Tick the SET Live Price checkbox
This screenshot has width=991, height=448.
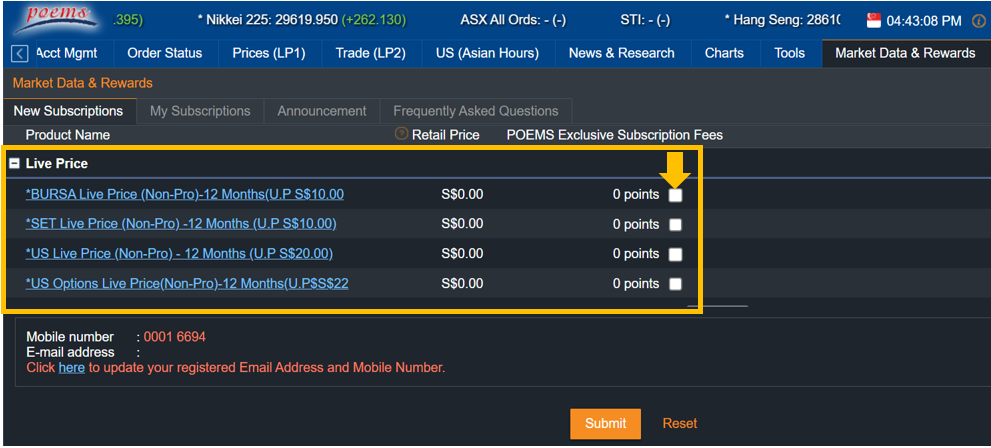[676, 224]
